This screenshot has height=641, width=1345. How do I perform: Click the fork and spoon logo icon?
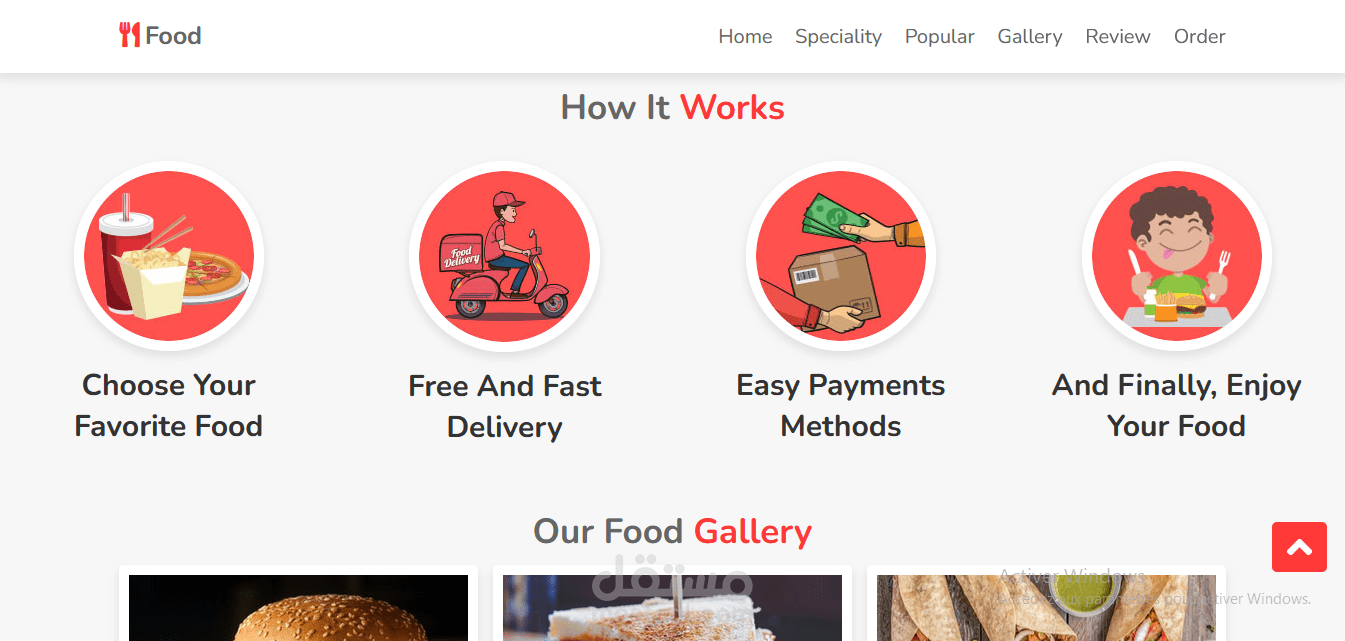pos(129,36)
